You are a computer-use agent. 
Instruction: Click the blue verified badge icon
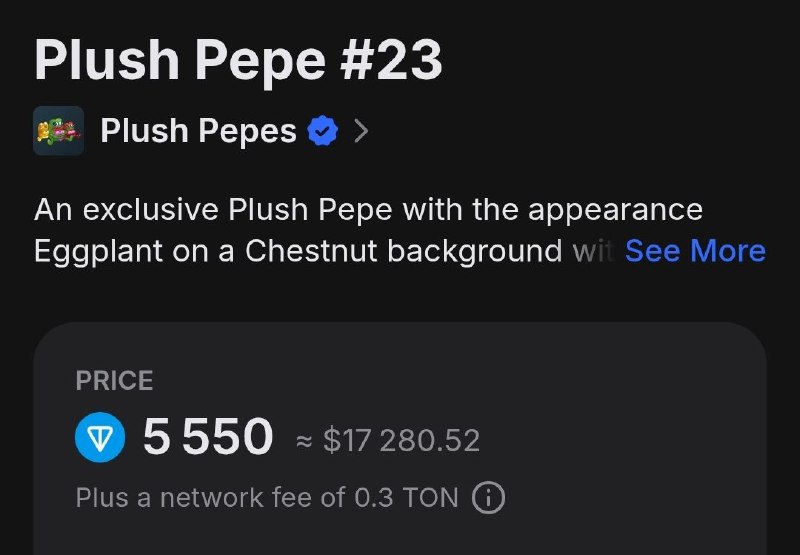322,131
